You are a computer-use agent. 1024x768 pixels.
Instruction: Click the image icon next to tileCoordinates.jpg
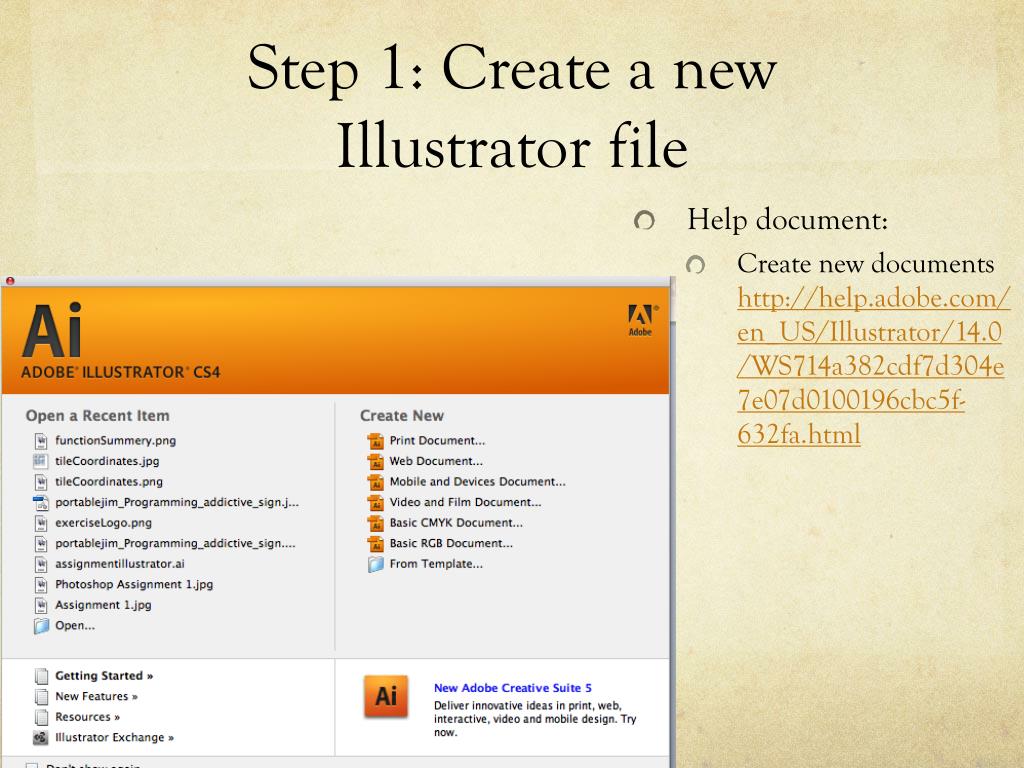coord(40,461)
